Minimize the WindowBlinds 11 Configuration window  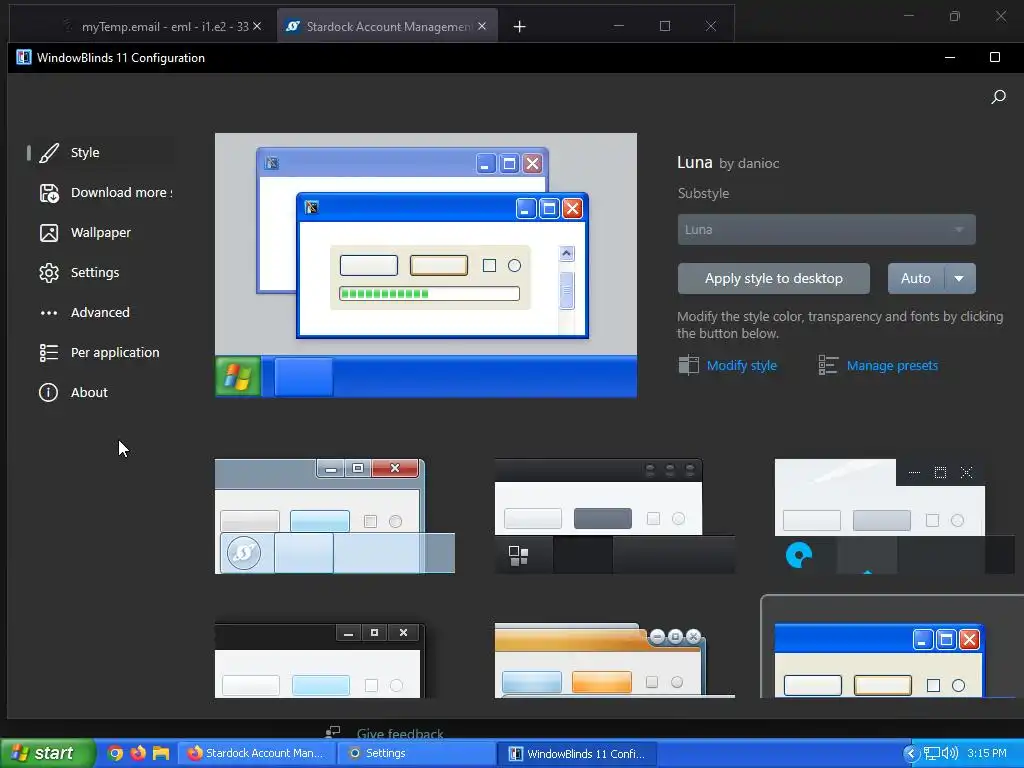click(950, 57)
